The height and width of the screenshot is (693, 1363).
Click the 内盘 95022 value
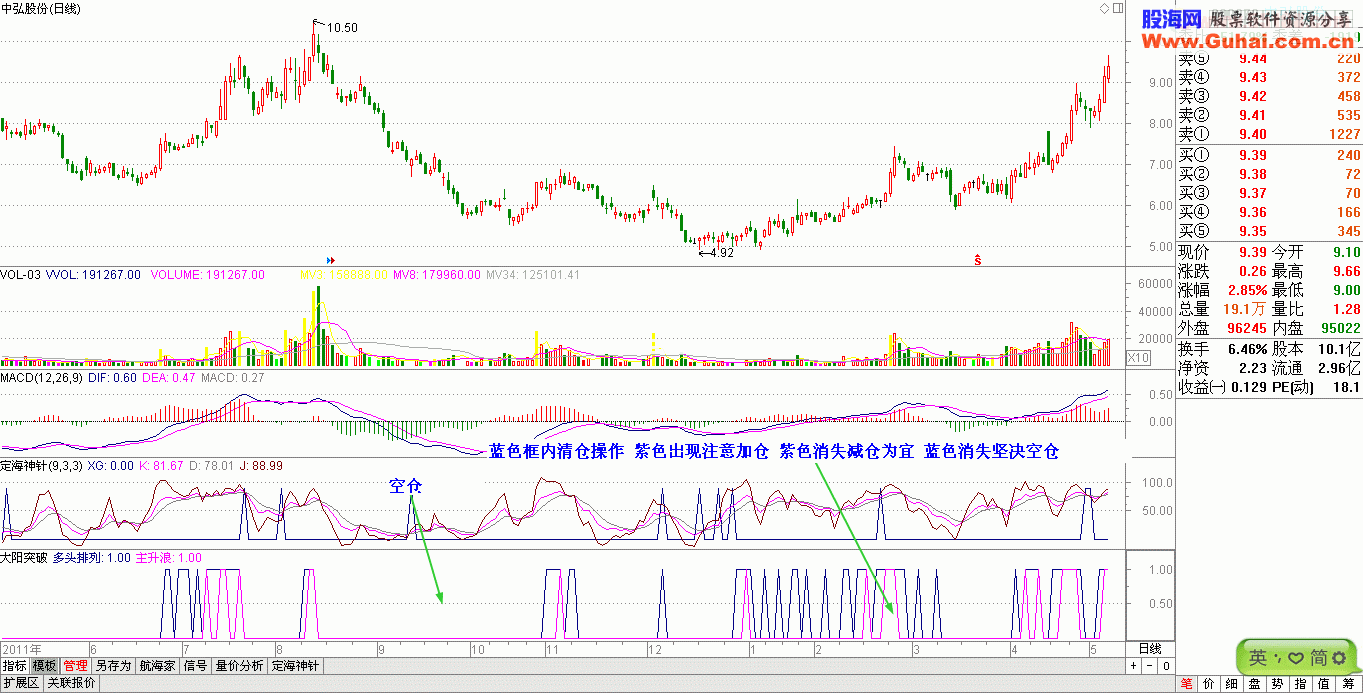[1340, 329]
